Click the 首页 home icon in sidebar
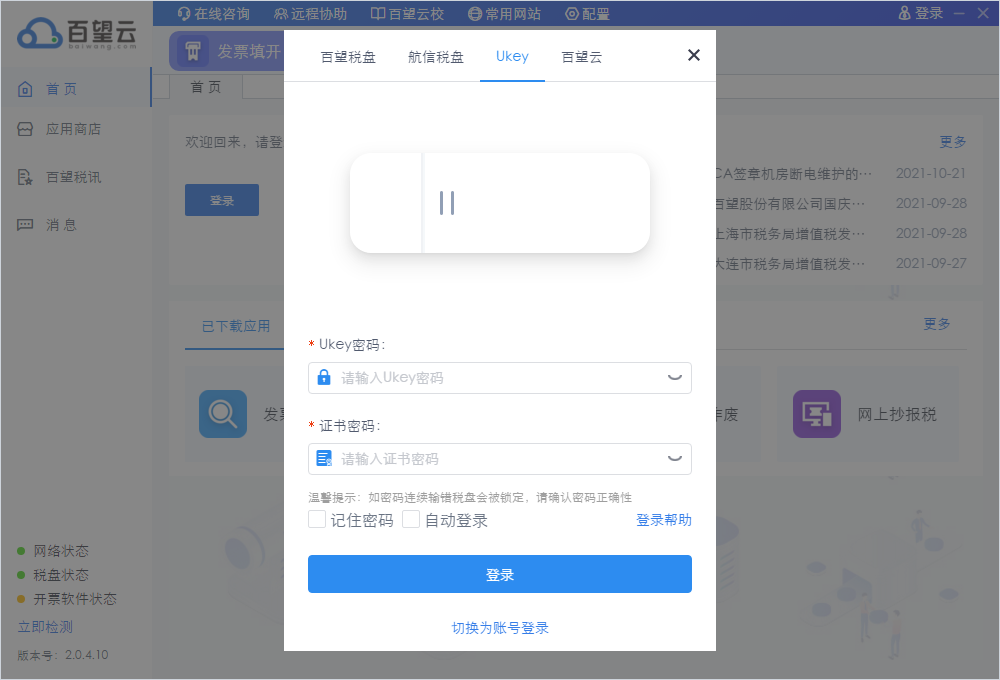The width and height of the screenshot is (1000, 680). [x=25, y=89]
